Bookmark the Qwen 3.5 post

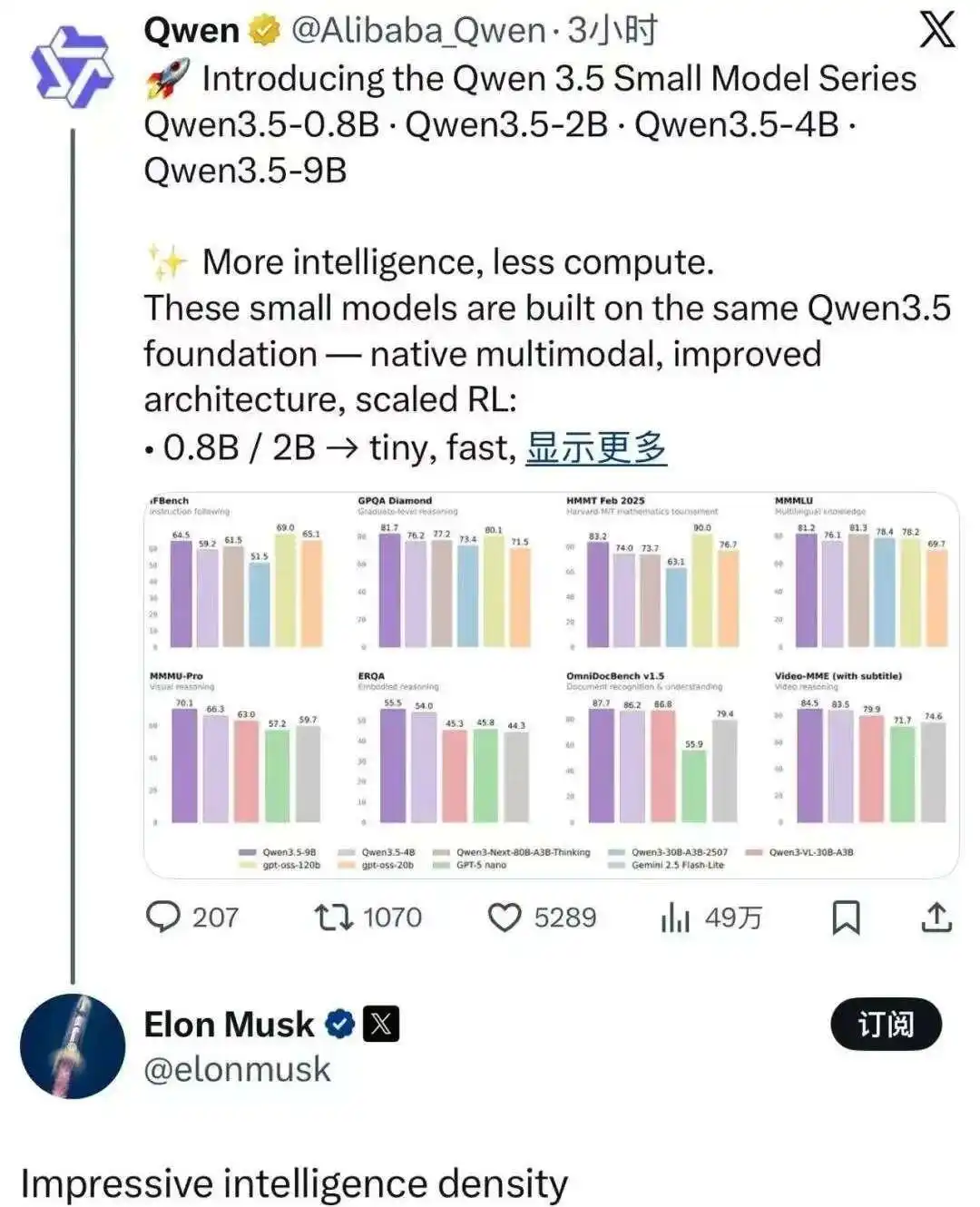[x=846, y=918]
